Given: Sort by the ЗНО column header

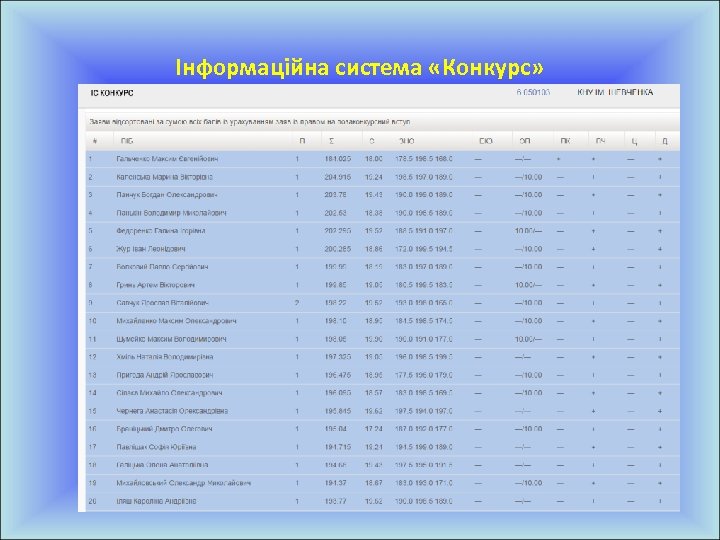Looking at the screenshot, I should [406, 141].
